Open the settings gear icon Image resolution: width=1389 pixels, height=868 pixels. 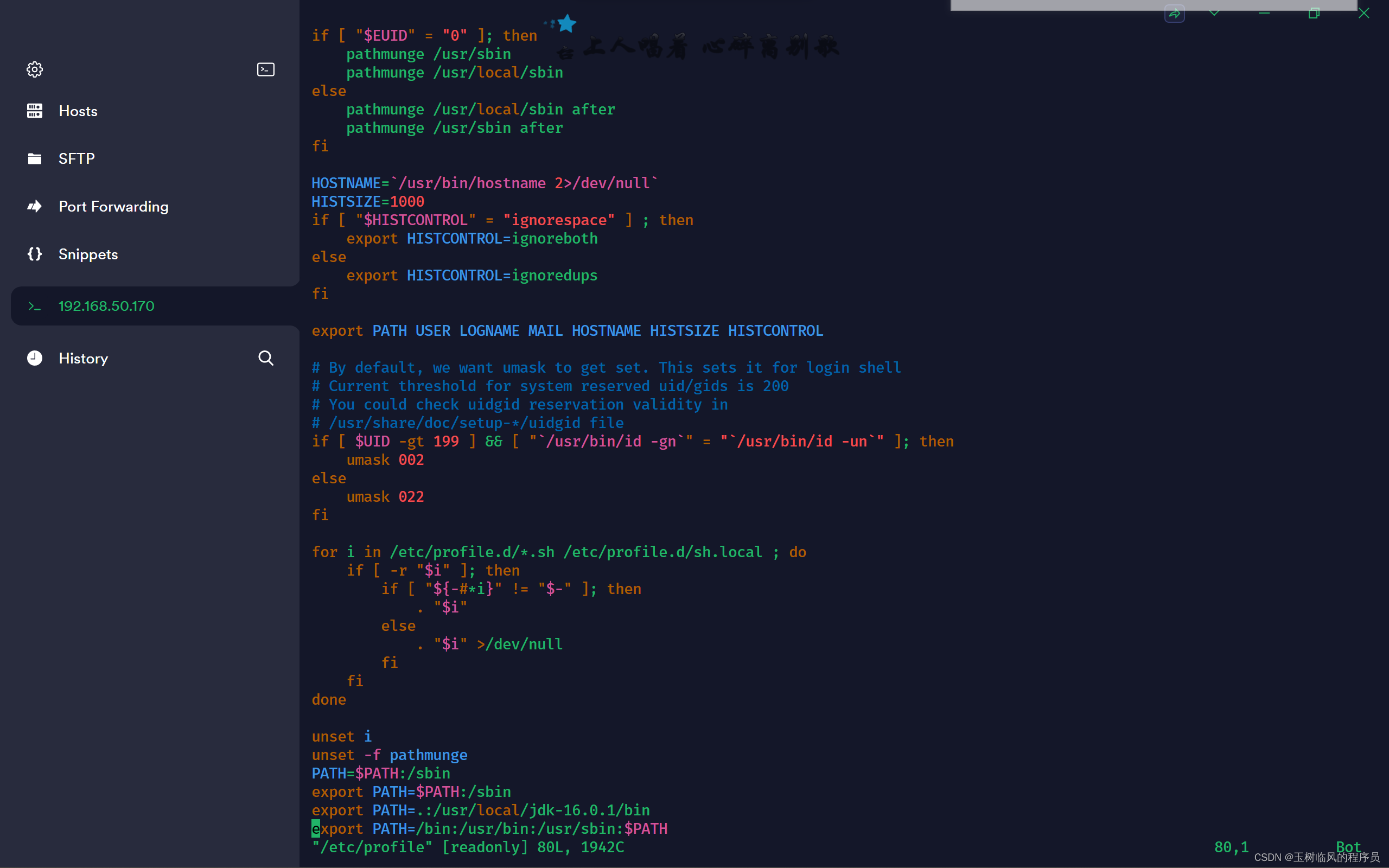(x=34, y=69)
